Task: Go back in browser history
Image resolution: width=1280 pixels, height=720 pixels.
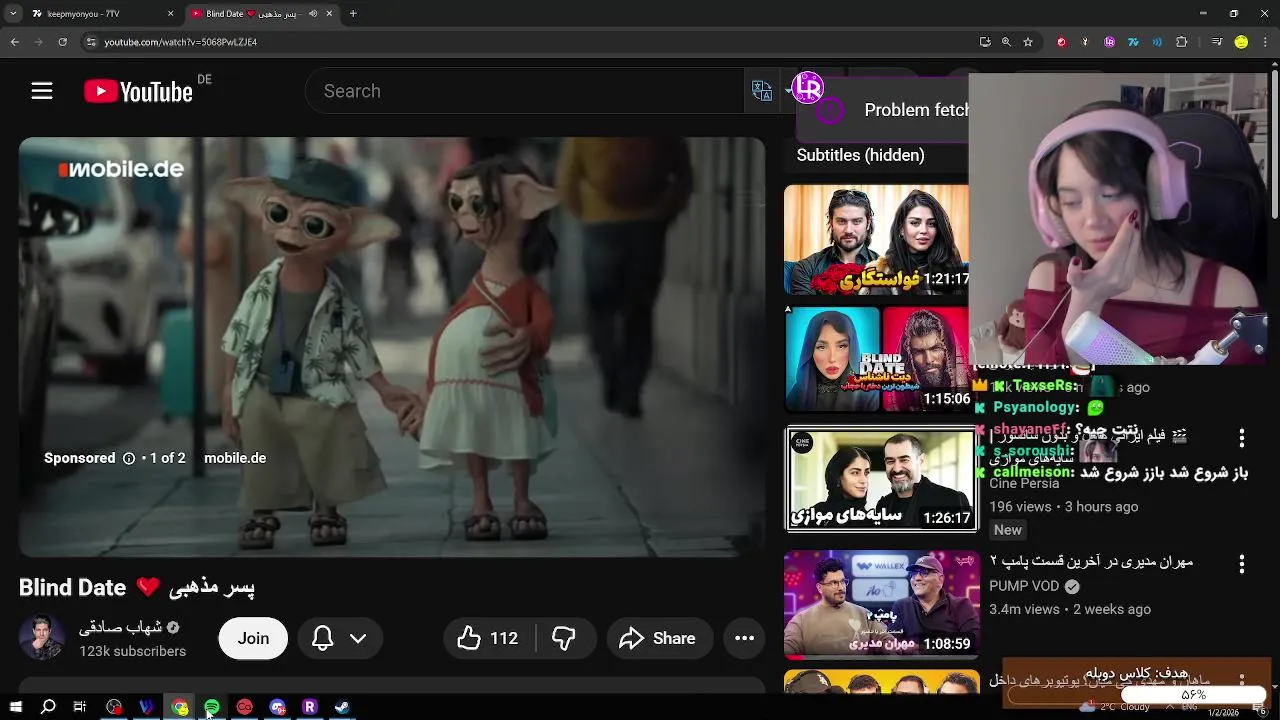Action: pyautogui.click(x=14, y=42)
